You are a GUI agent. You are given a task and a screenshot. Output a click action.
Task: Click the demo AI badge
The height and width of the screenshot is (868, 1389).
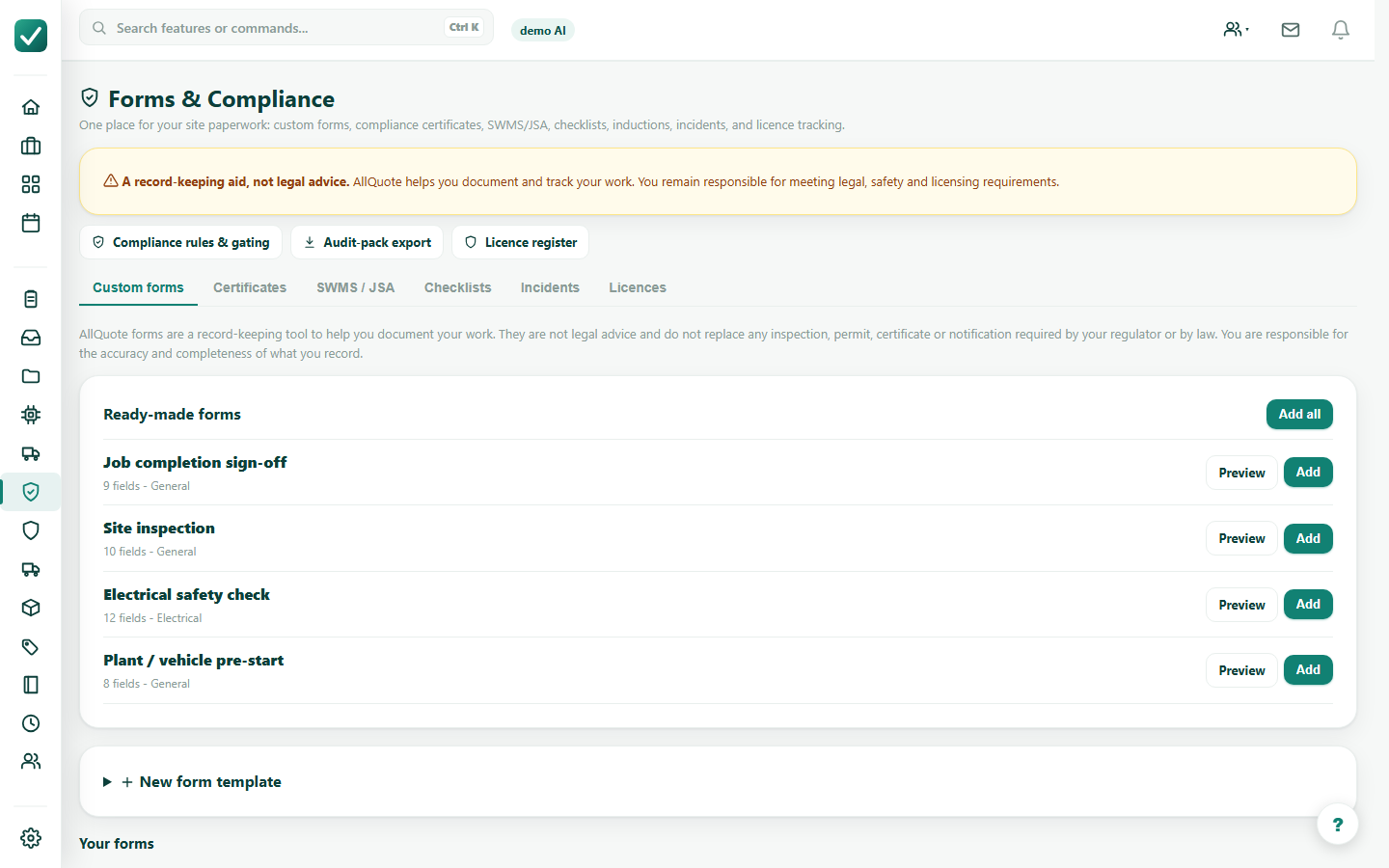click(543, 30)
